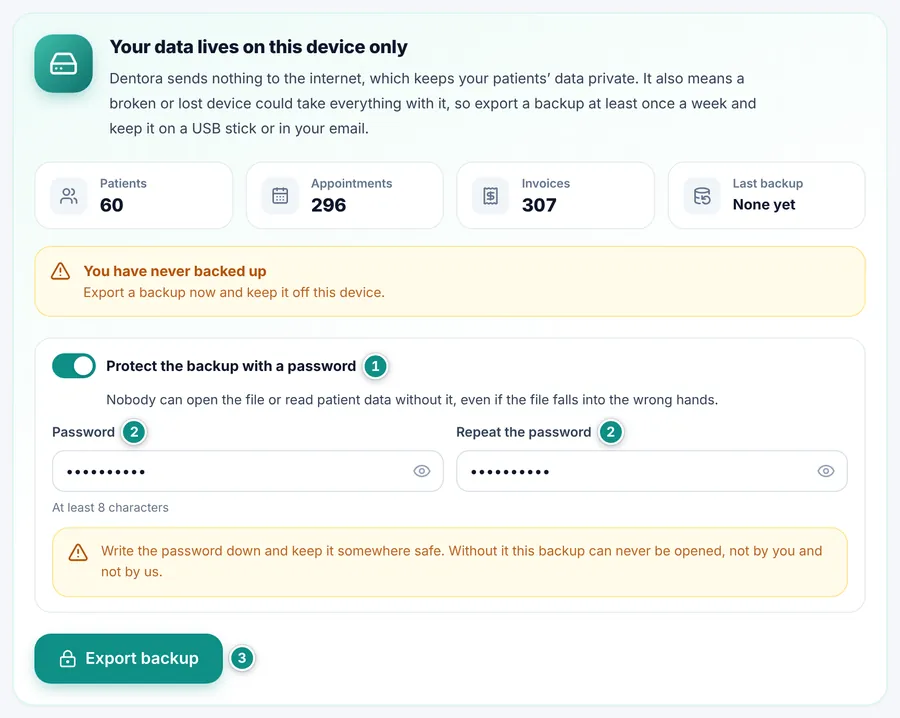Click the 'Dentora sends nothing to the internet' paragraph

coord(433,103)
